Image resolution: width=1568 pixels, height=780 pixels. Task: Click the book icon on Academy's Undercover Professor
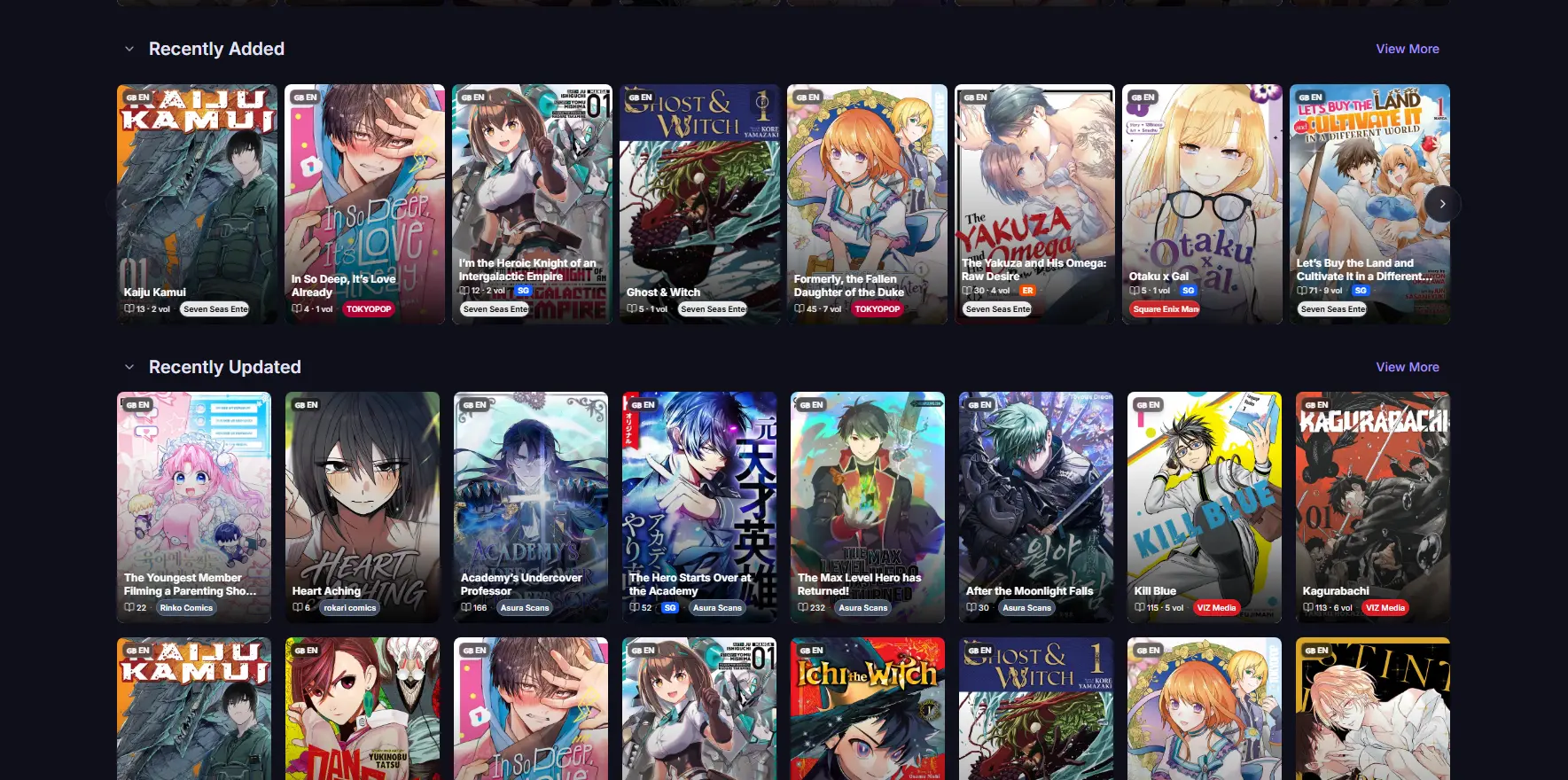click(x=466, y=608)
